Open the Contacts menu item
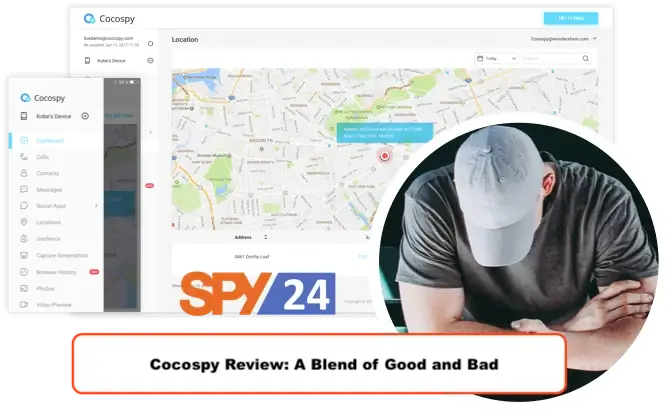This screenshot has width=672, height=416. (48, 173)
